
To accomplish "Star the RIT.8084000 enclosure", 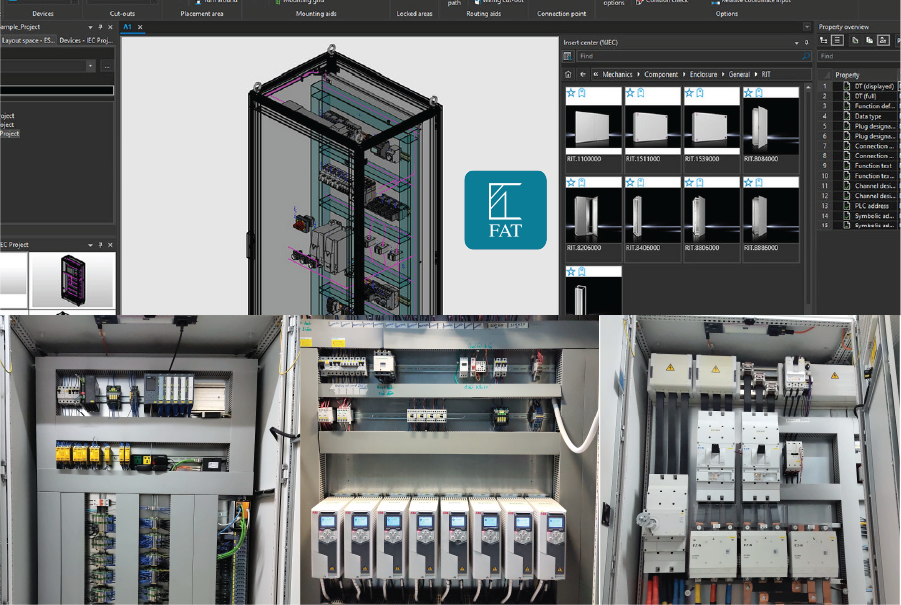I will click(748, 93).
